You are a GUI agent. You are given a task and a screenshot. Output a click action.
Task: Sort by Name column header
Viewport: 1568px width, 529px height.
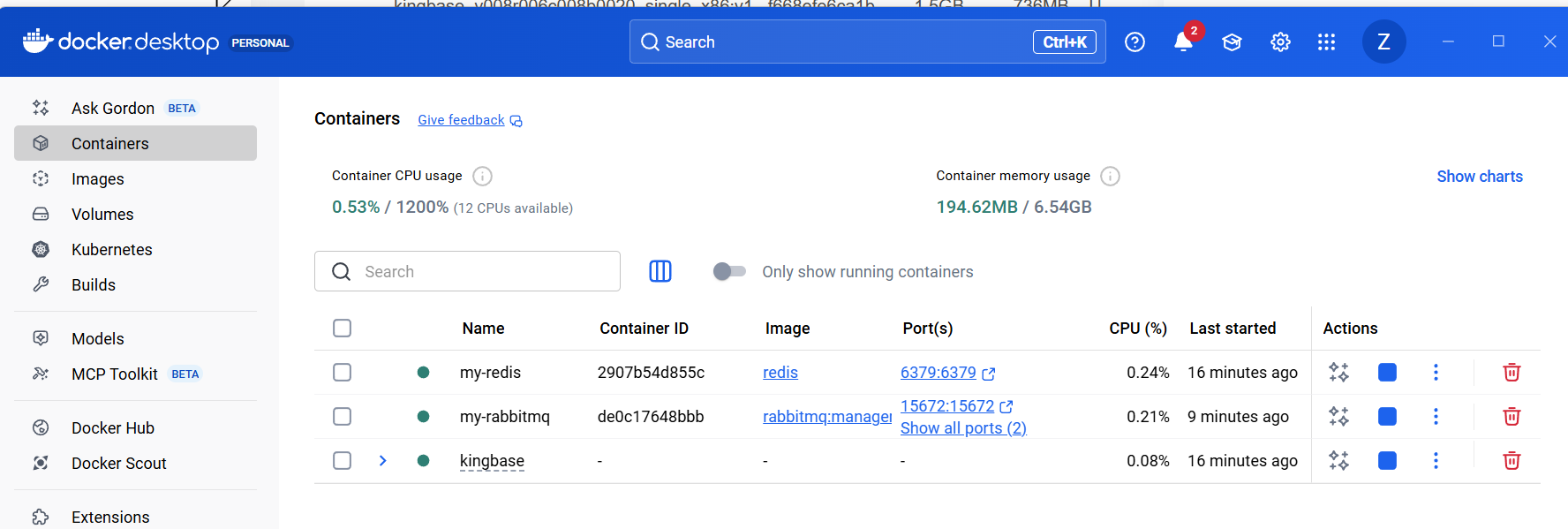(483, 329)
